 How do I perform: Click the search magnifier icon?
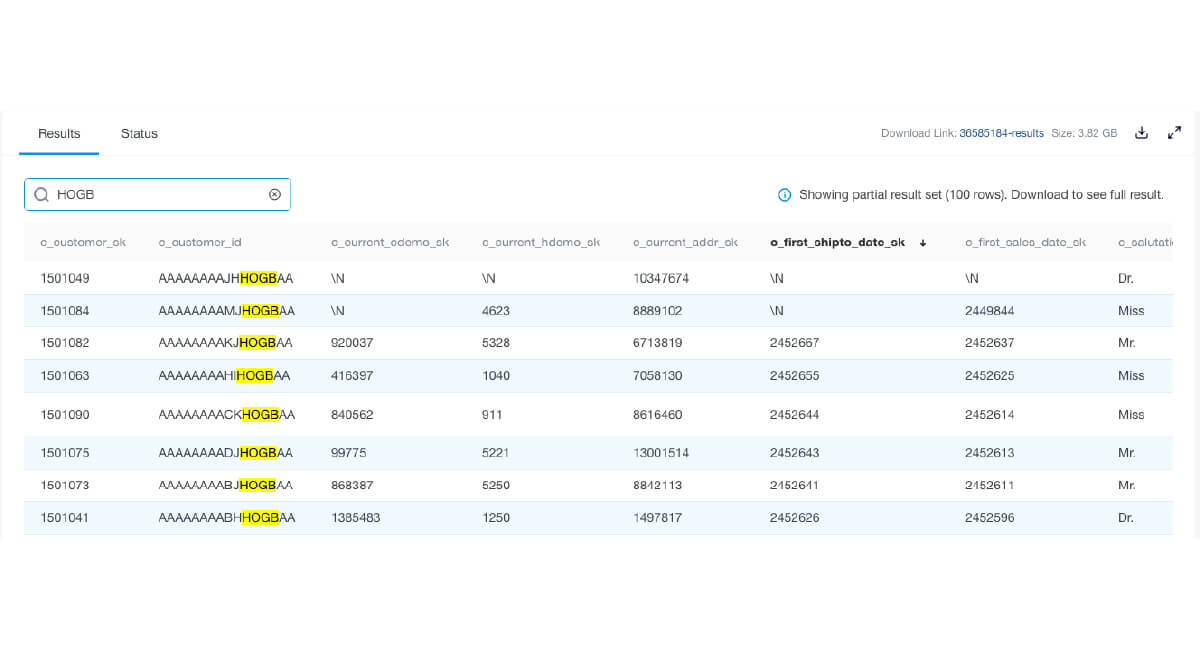pyautogui.click(x=42, y=194)
